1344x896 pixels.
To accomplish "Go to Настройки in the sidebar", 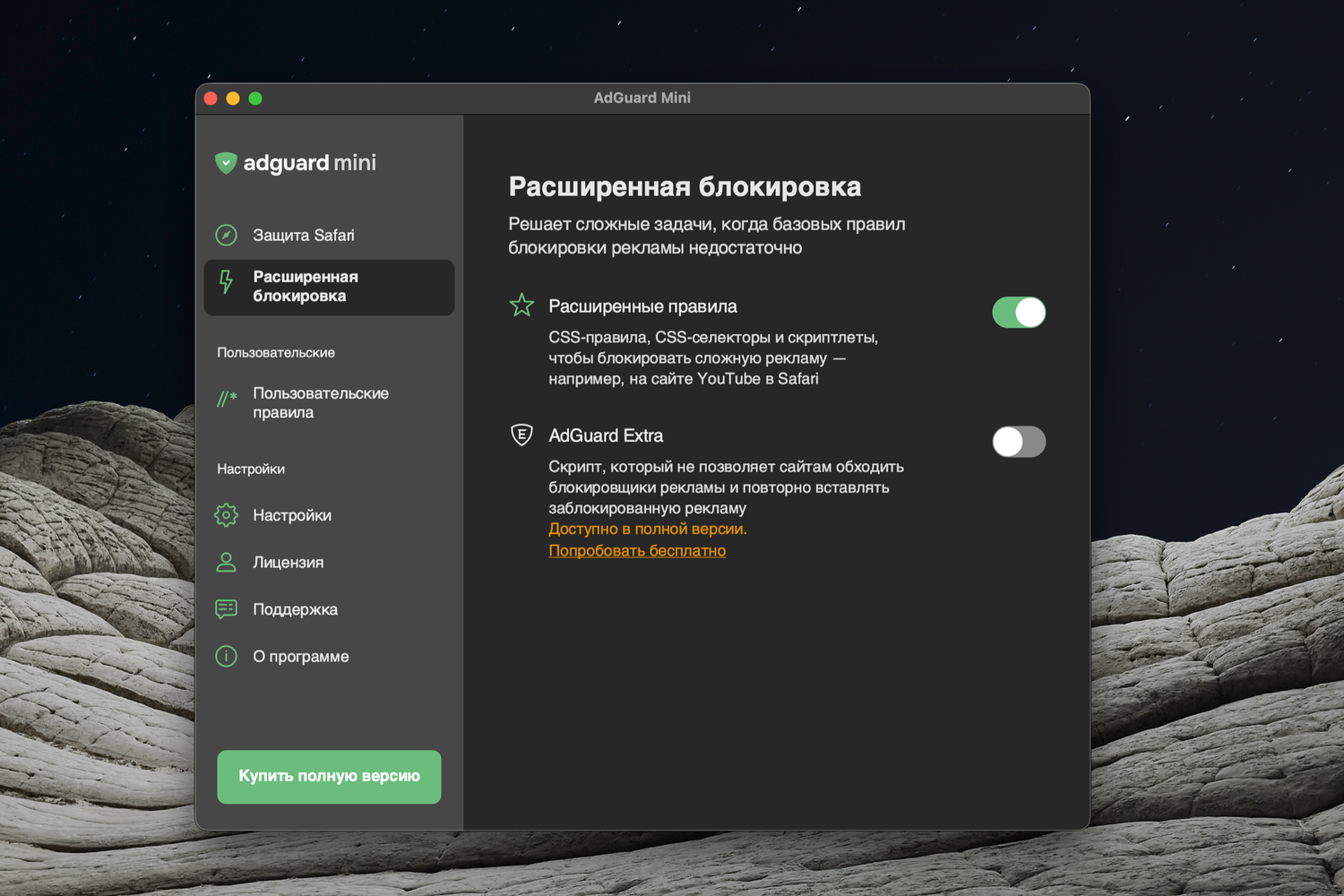I will [329, 515].
